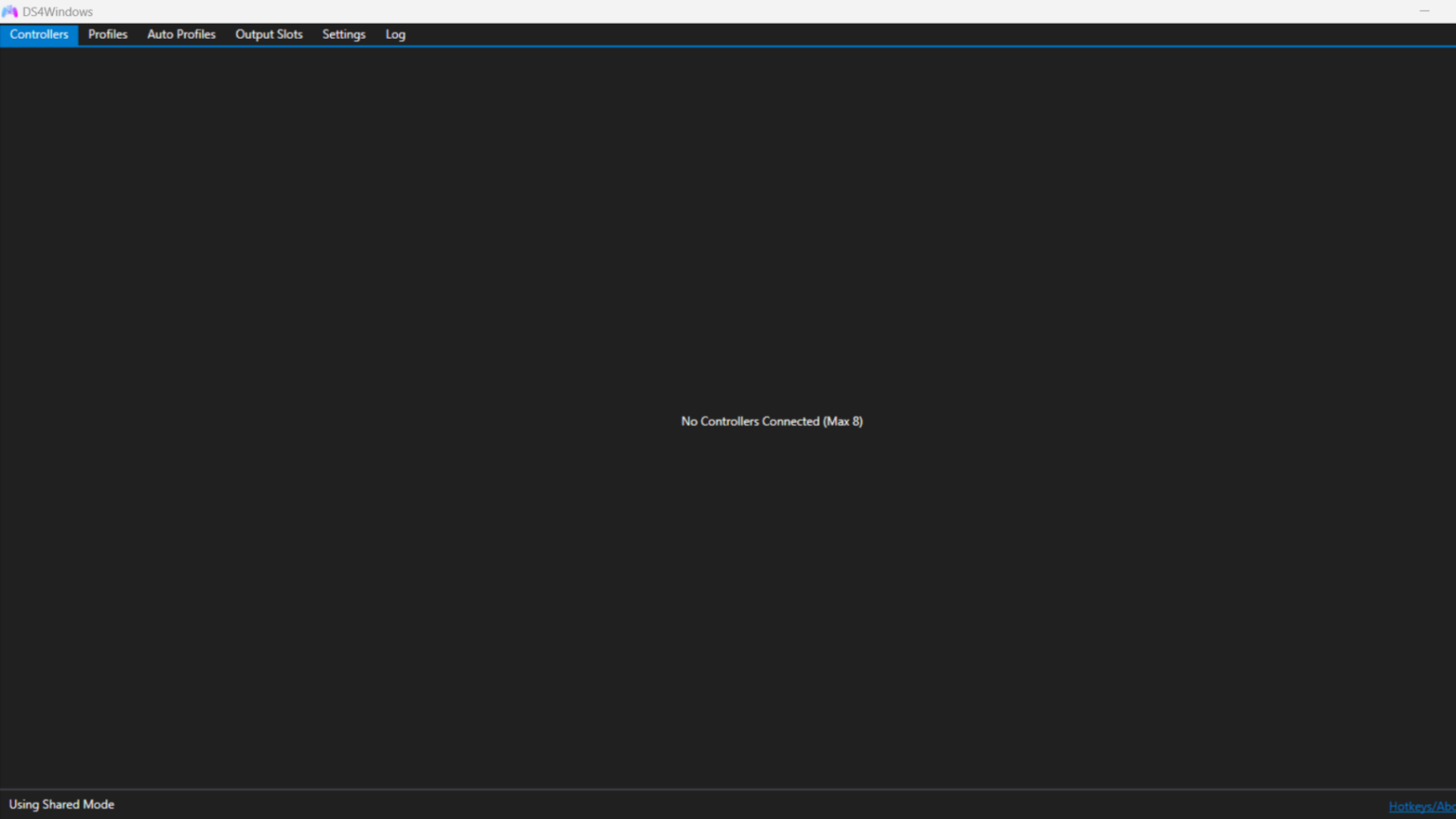
Task: Go to the Output Slots tab
Action: 268,34
